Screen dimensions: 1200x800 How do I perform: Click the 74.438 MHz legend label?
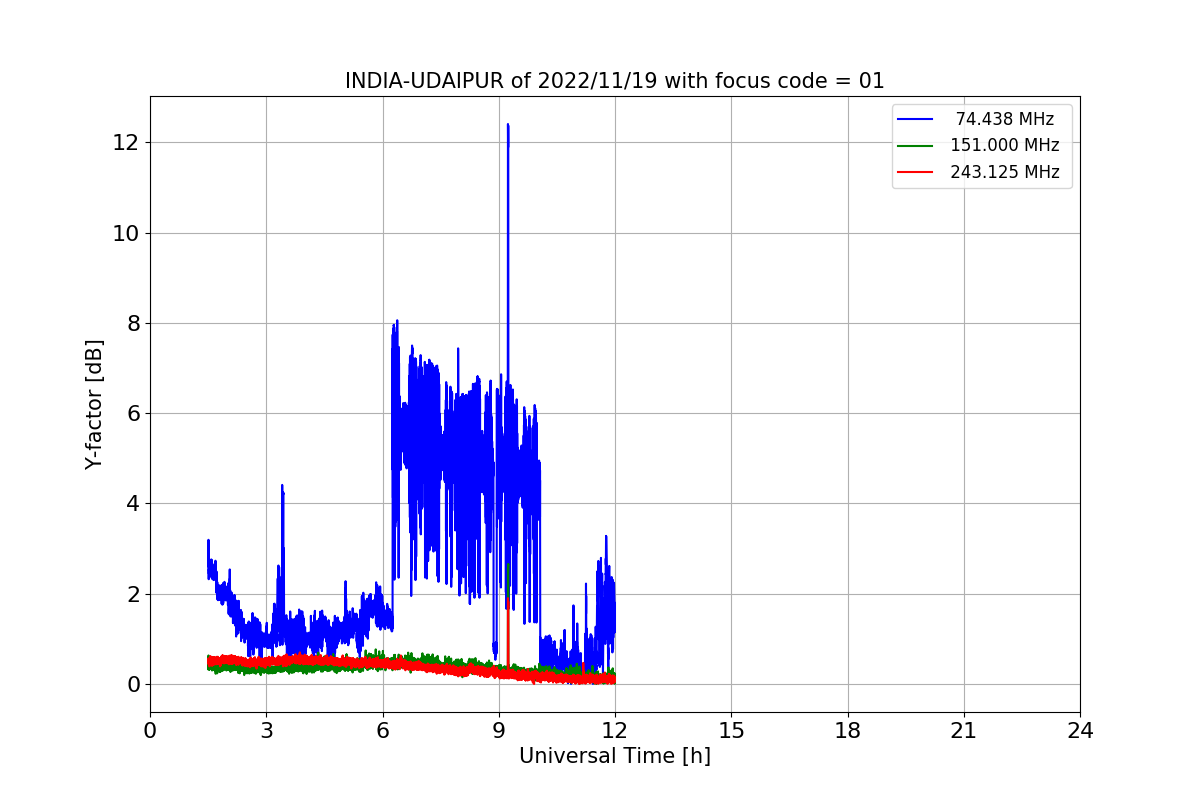click(1004, 119)
